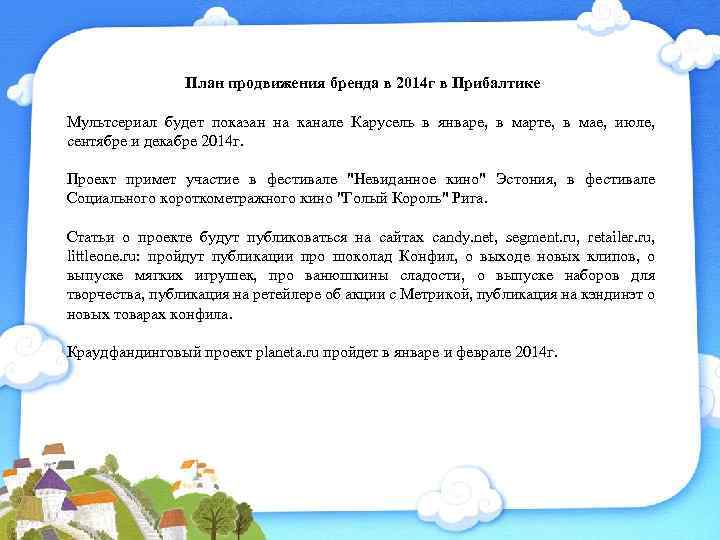Click the site name "littleone.ru"
Screen dimensions: 720x540
pos(102,256)
